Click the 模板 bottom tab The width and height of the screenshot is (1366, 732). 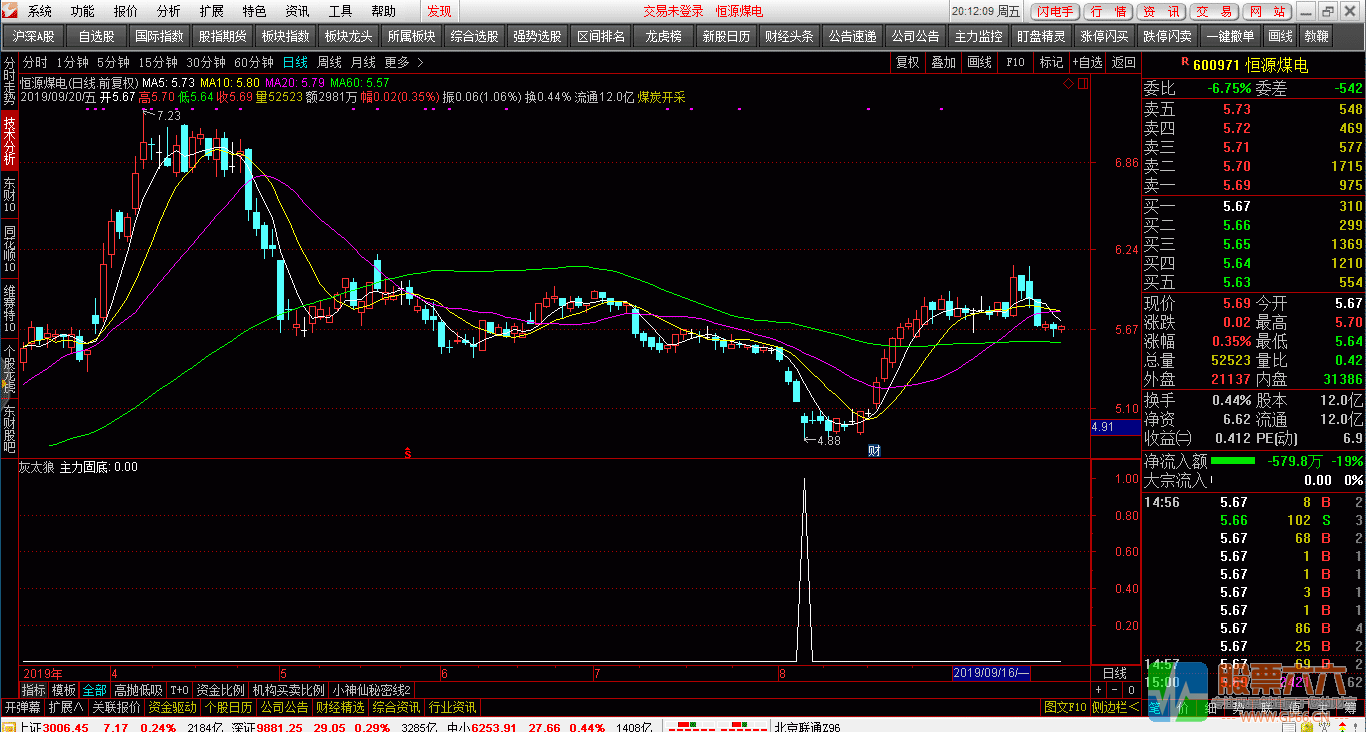[64, 690]
